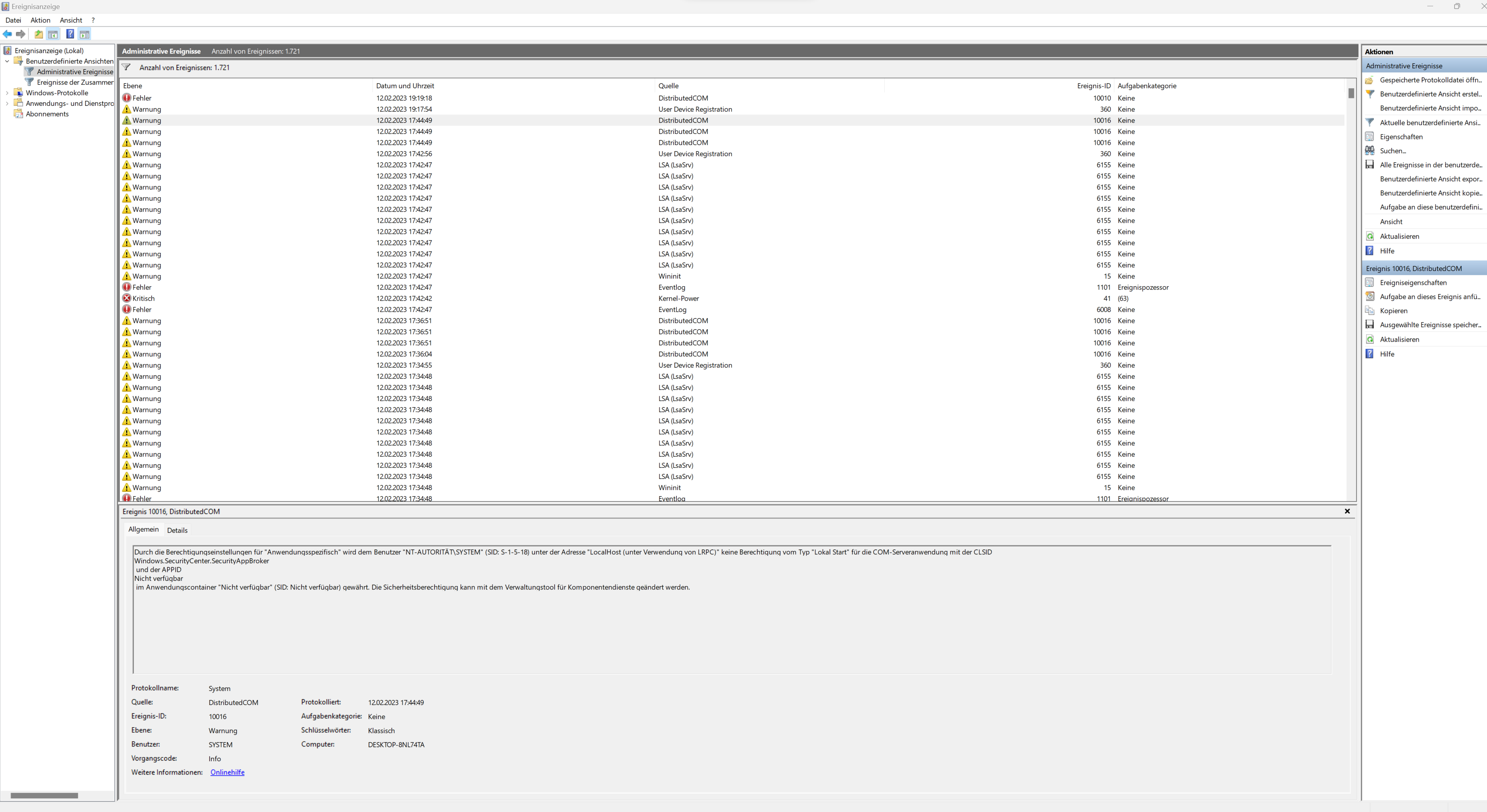The height and width of the screenshot is (812, 1487).
Task: Click Benutzerdefinierte Ansicht exportieren action
Action: click(x=1430, y=179)
